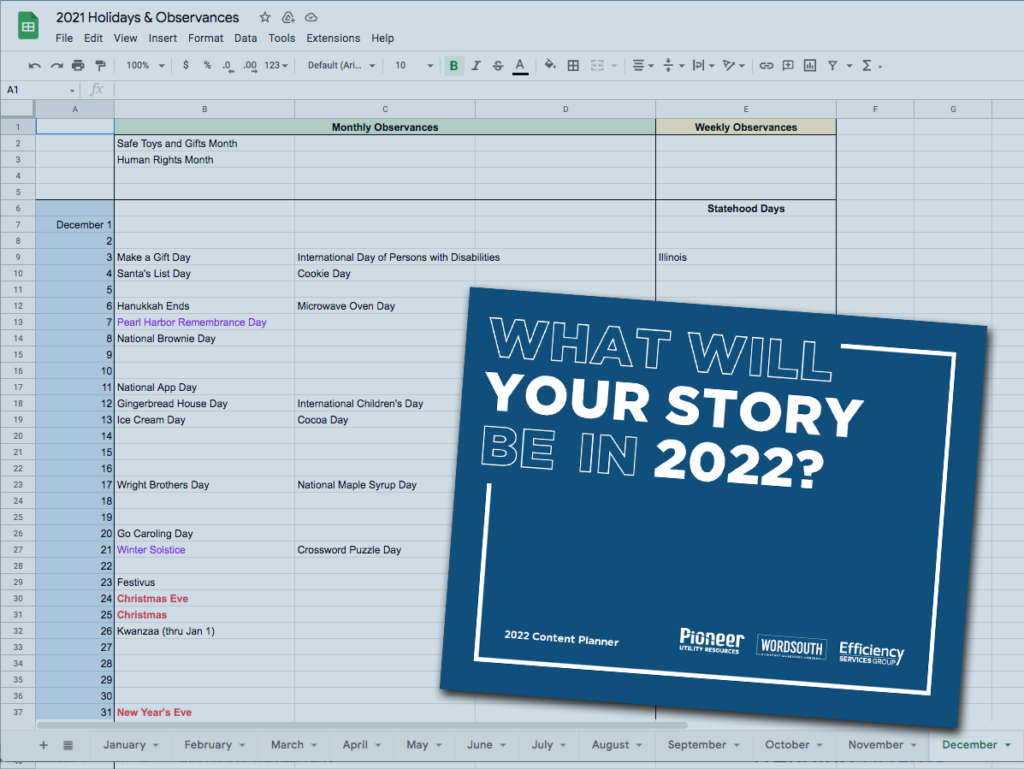
Task: Click the Fill color paint bucket
Action: [x=549, y=66]
